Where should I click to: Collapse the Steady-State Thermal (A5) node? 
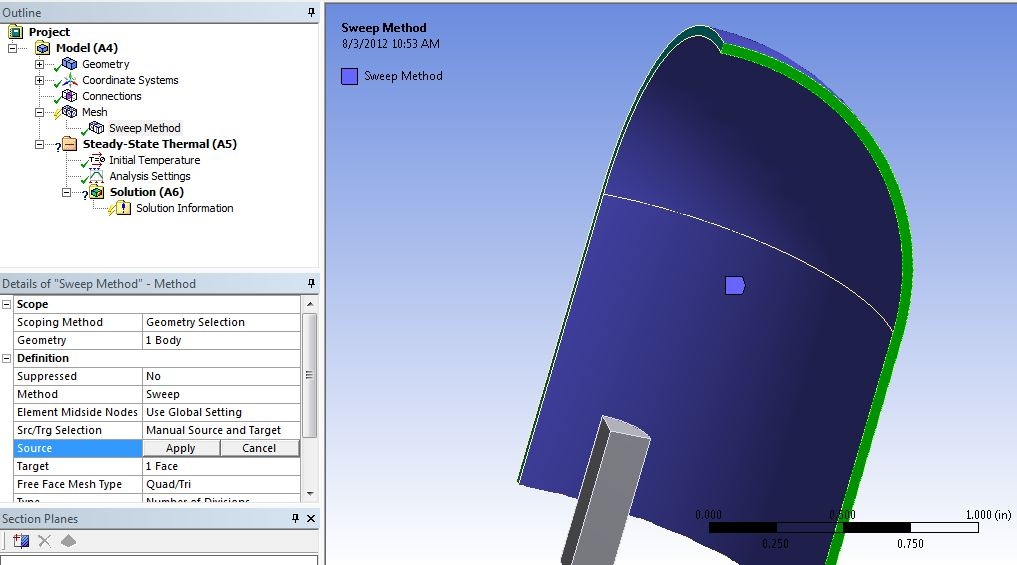(x=39, y=145)
